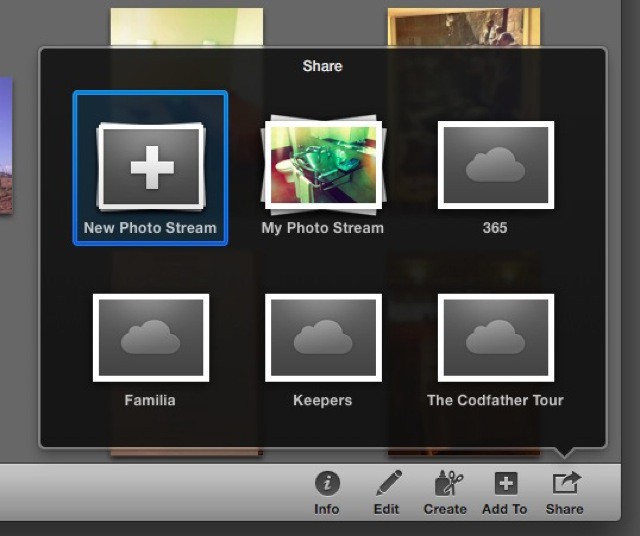The image size is (640, 536).
Task: Select The Codfather Tour cloud icon
Action: [x=495, y=338]
